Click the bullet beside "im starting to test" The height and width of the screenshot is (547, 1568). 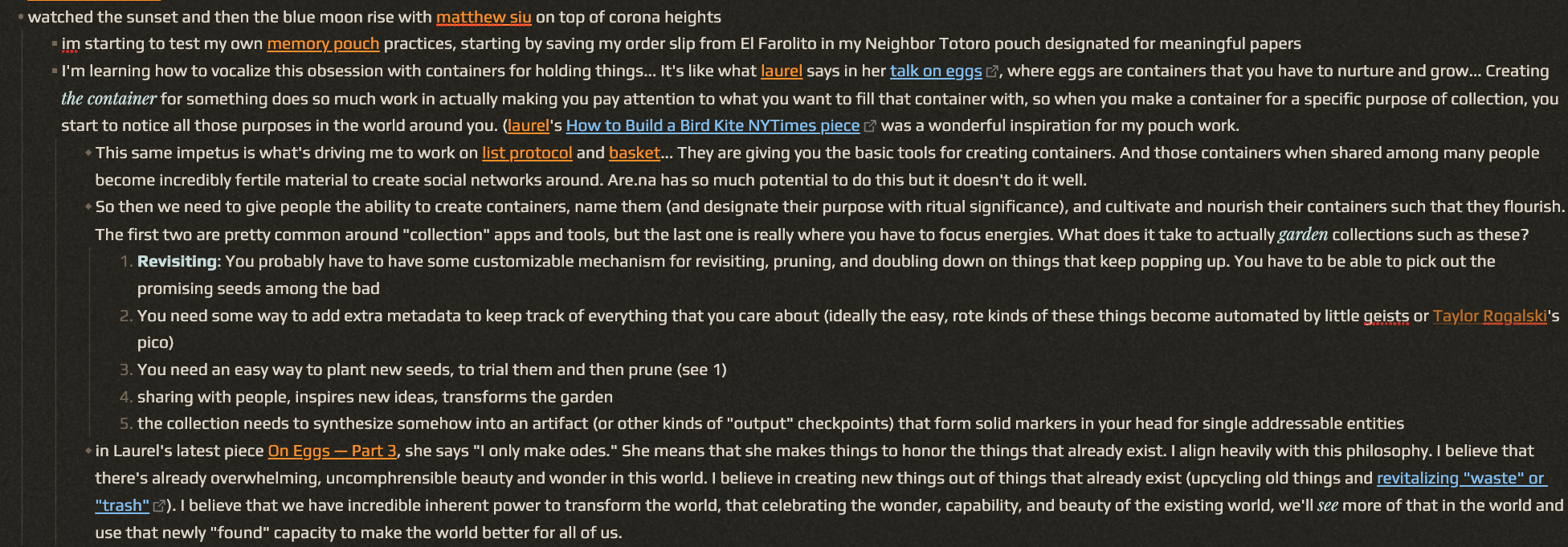[54, 43]
